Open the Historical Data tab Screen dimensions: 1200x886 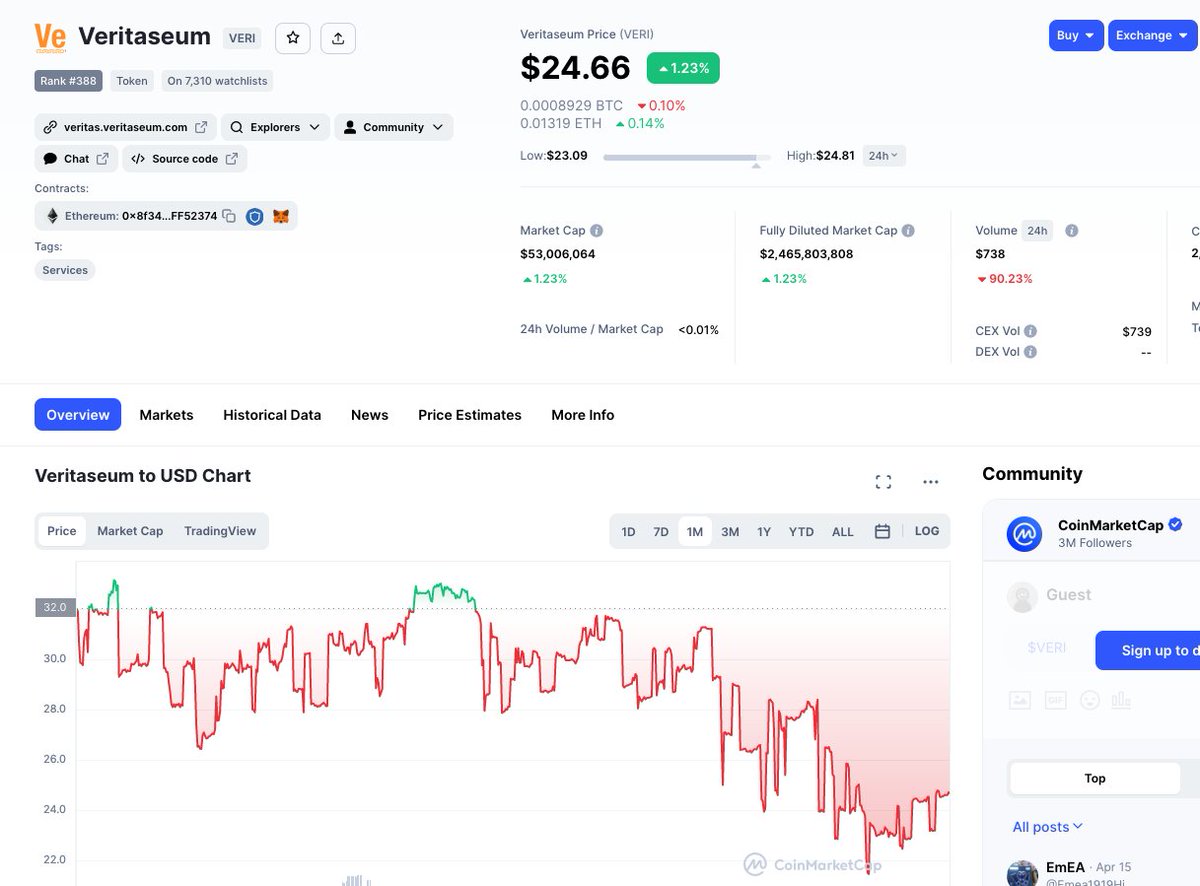(x=272, y=415)
